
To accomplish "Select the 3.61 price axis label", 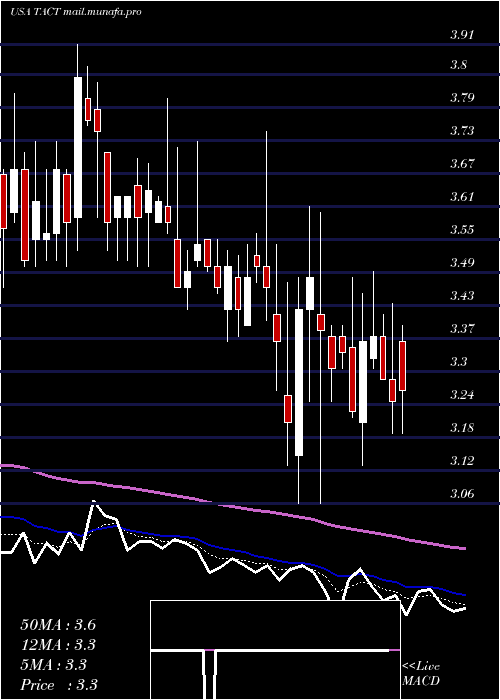I will coord(462,197).
